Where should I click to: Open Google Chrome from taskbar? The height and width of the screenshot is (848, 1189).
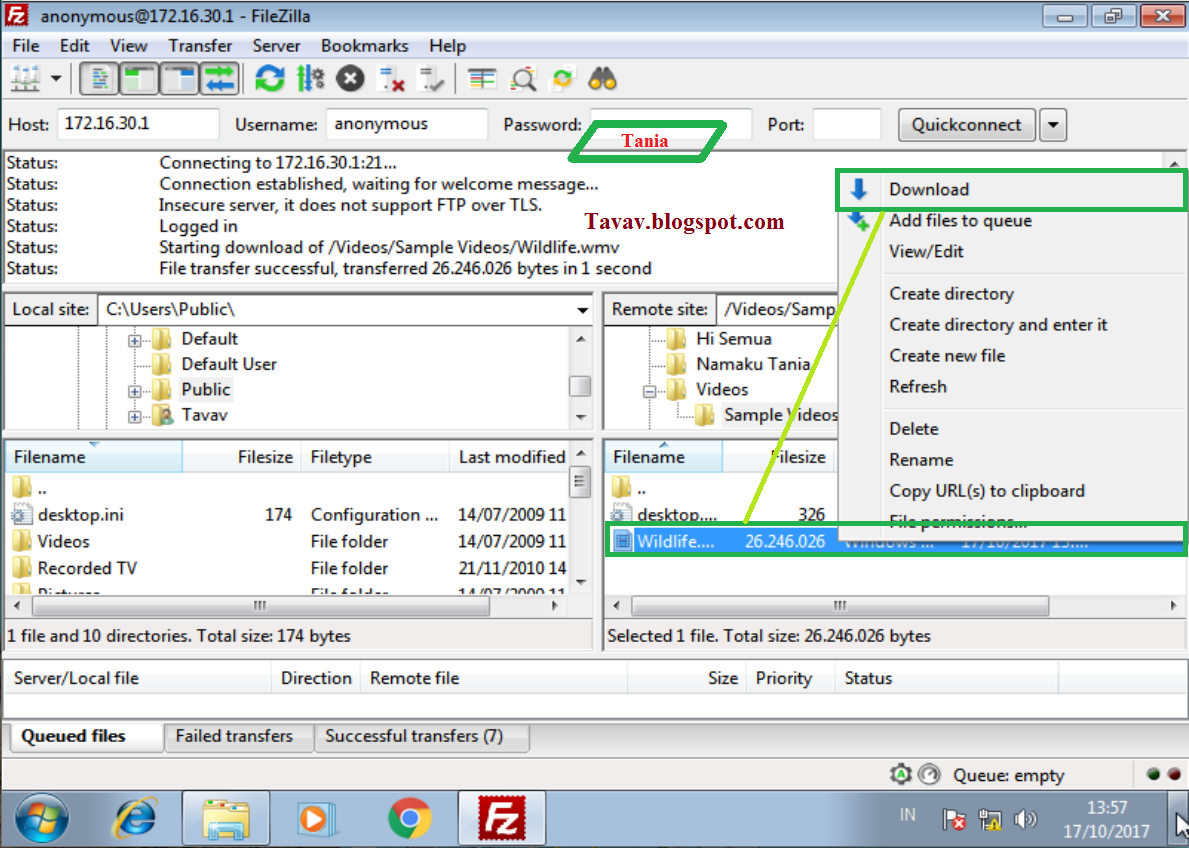(x=409, y=819)
